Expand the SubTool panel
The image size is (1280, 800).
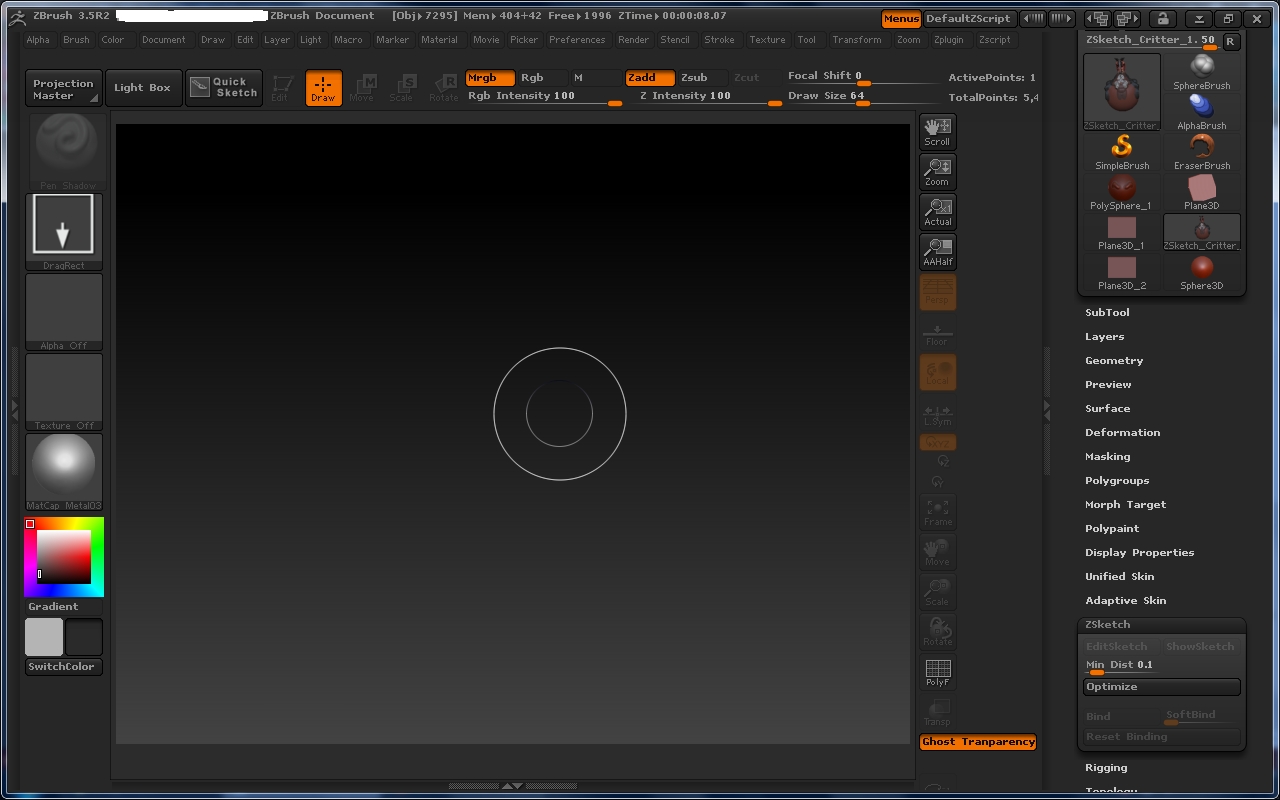(x=1107, y=312)
